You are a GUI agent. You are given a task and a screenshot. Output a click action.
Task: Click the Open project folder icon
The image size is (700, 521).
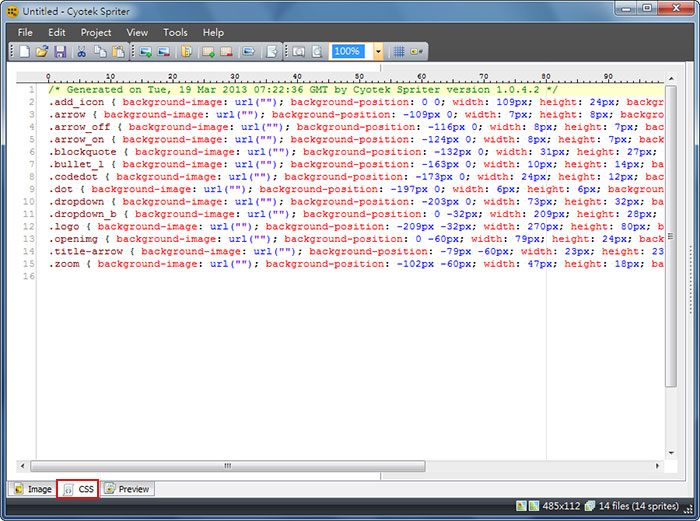pyautogui.click(x=42, y=51)
